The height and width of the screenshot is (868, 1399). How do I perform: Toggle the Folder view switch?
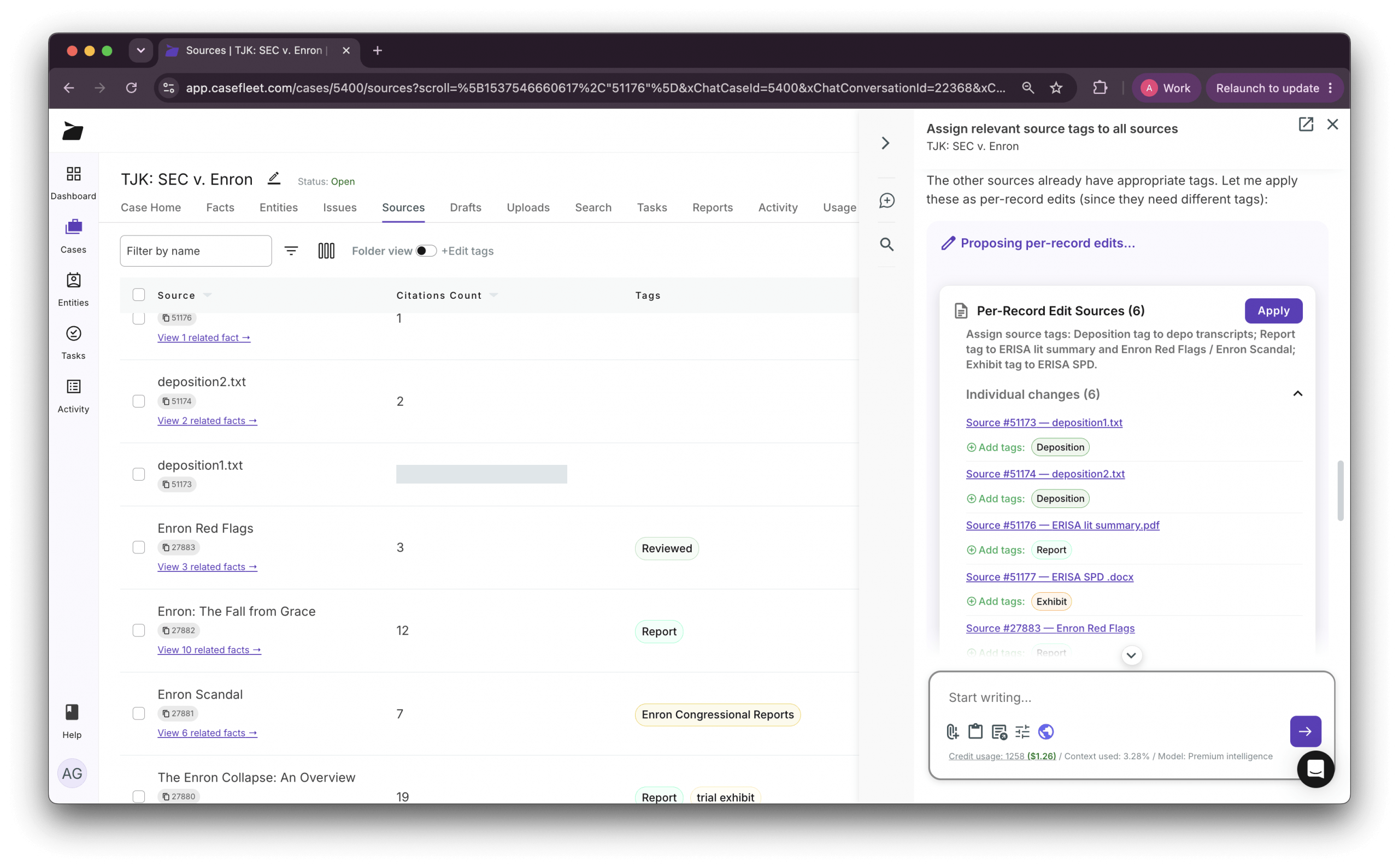click(426, 251)
